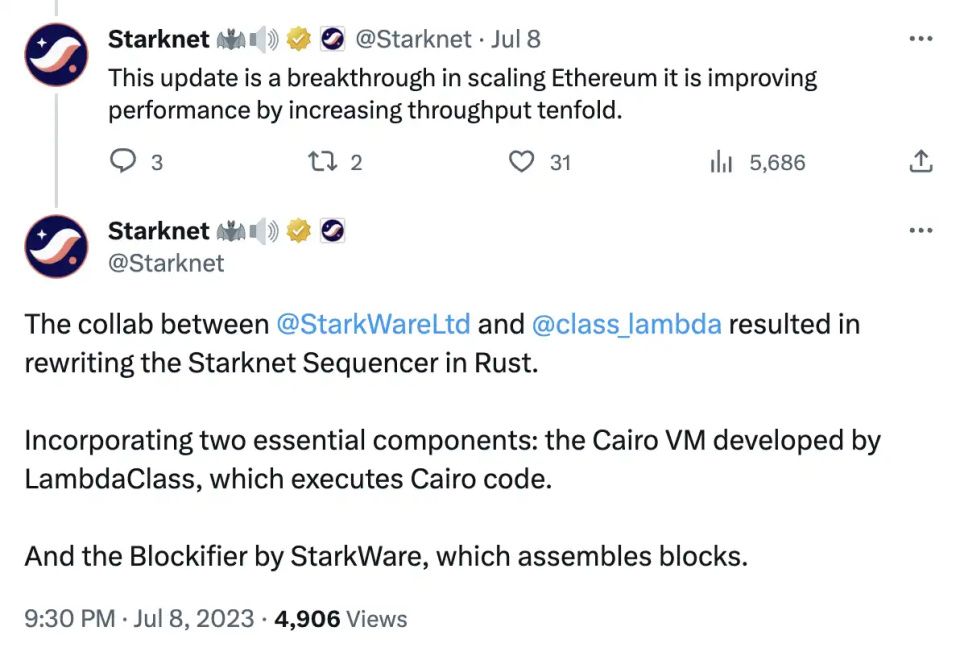The width and height of the screenshot is (960, 656).
Task: Select the @Starknet handle in the header
Action: [413, 39]
